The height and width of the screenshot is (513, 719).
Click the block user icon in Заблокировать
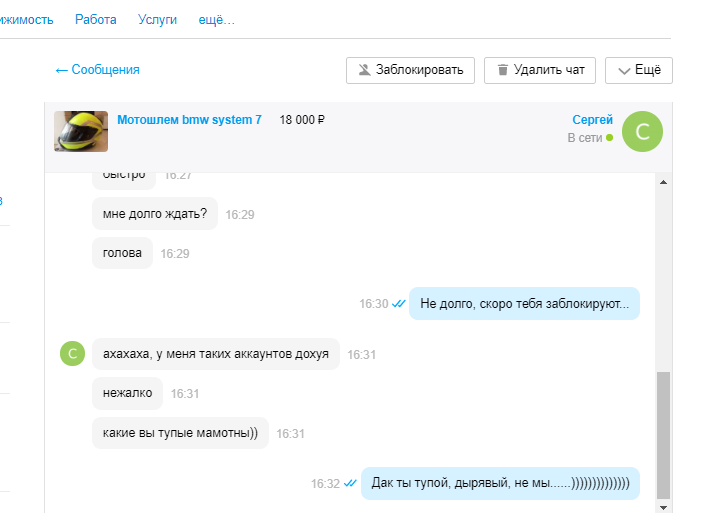tap(364, 70)
